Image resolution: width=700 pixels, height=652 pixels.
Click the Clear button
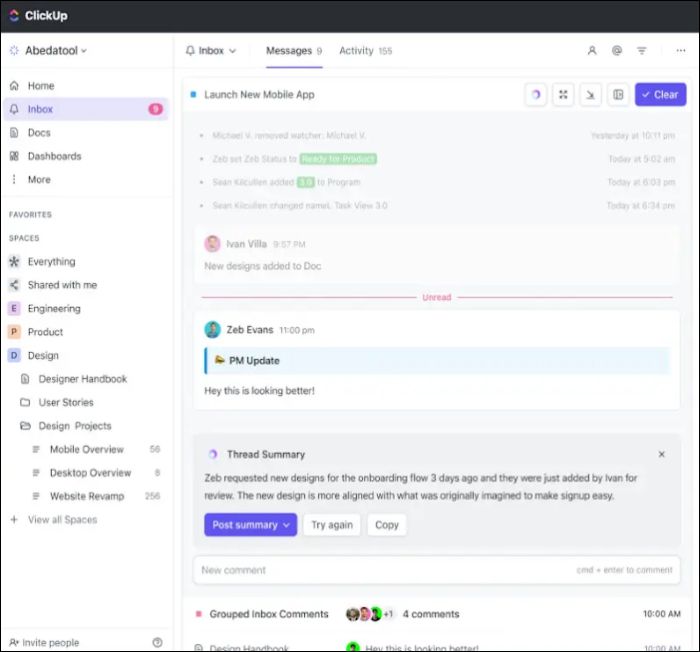[659, 94]
